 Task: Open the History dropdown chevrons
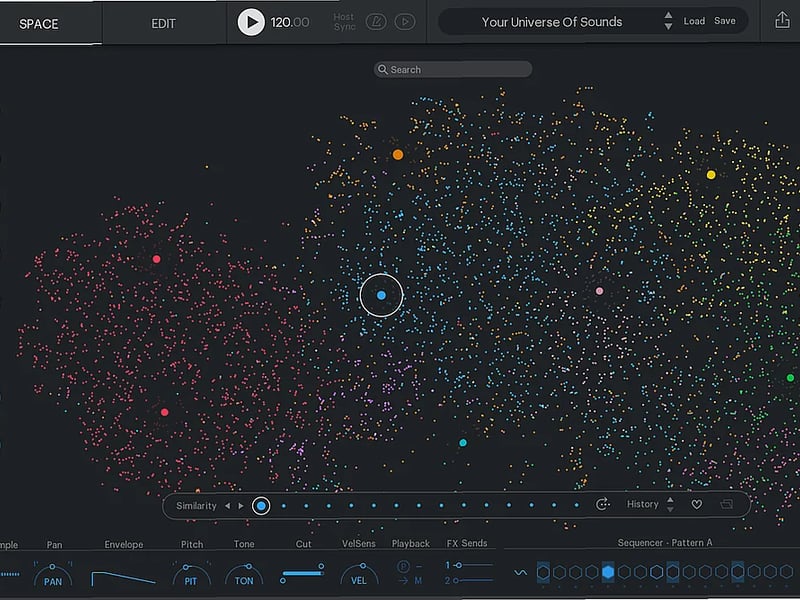(x=670, y=505)
